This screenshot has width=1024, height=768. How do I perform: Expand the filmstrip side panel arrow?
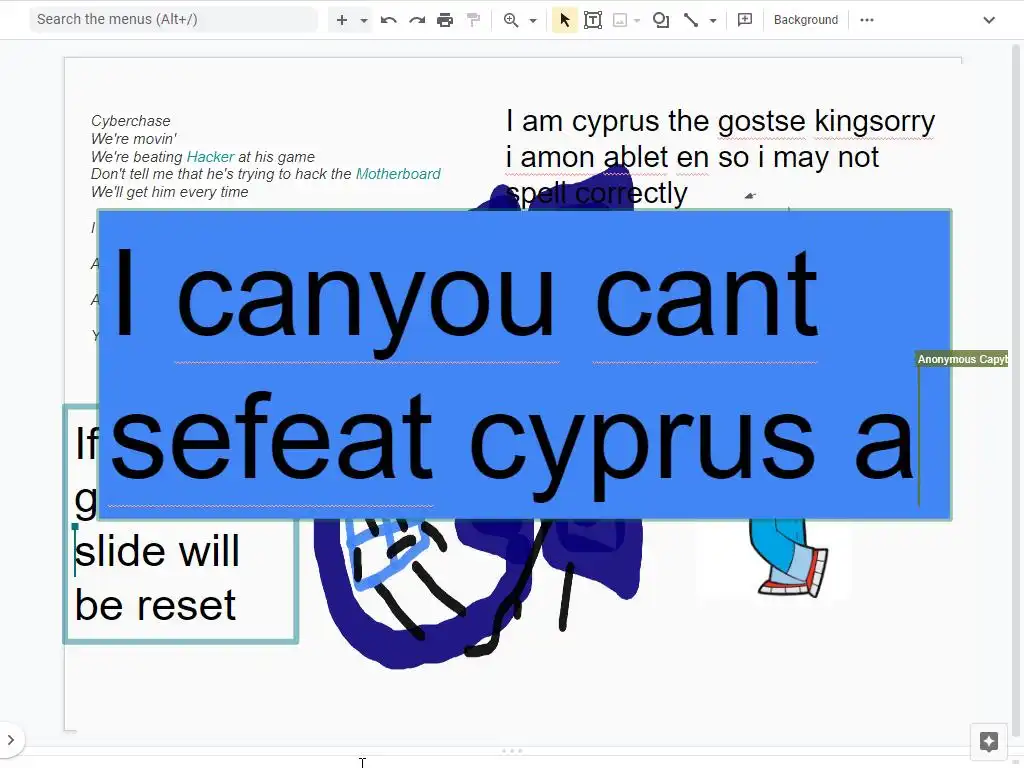click(11, 740)
